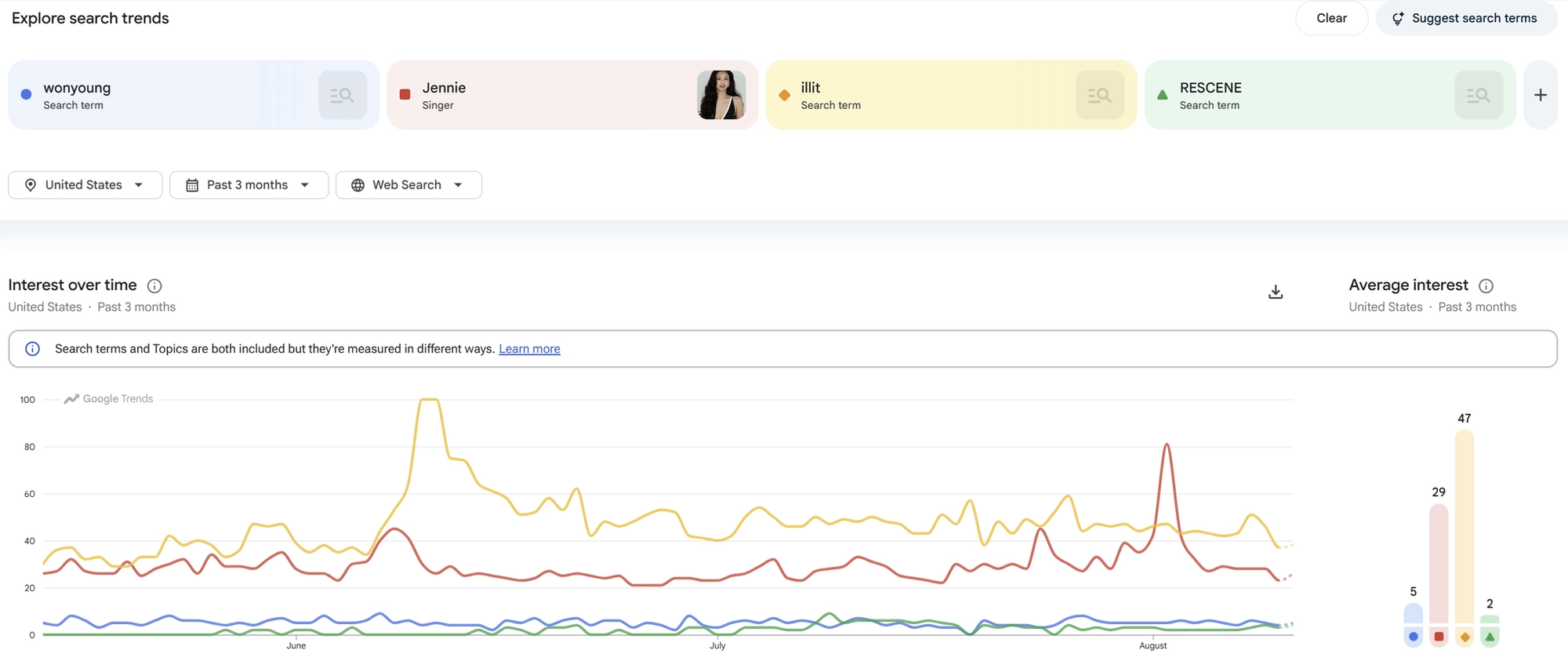This screenshot has width=1568, height=661.
Task: Click the wonyoung average bar showing 5
Action: pyautogui.click(x=1414, y=613)
